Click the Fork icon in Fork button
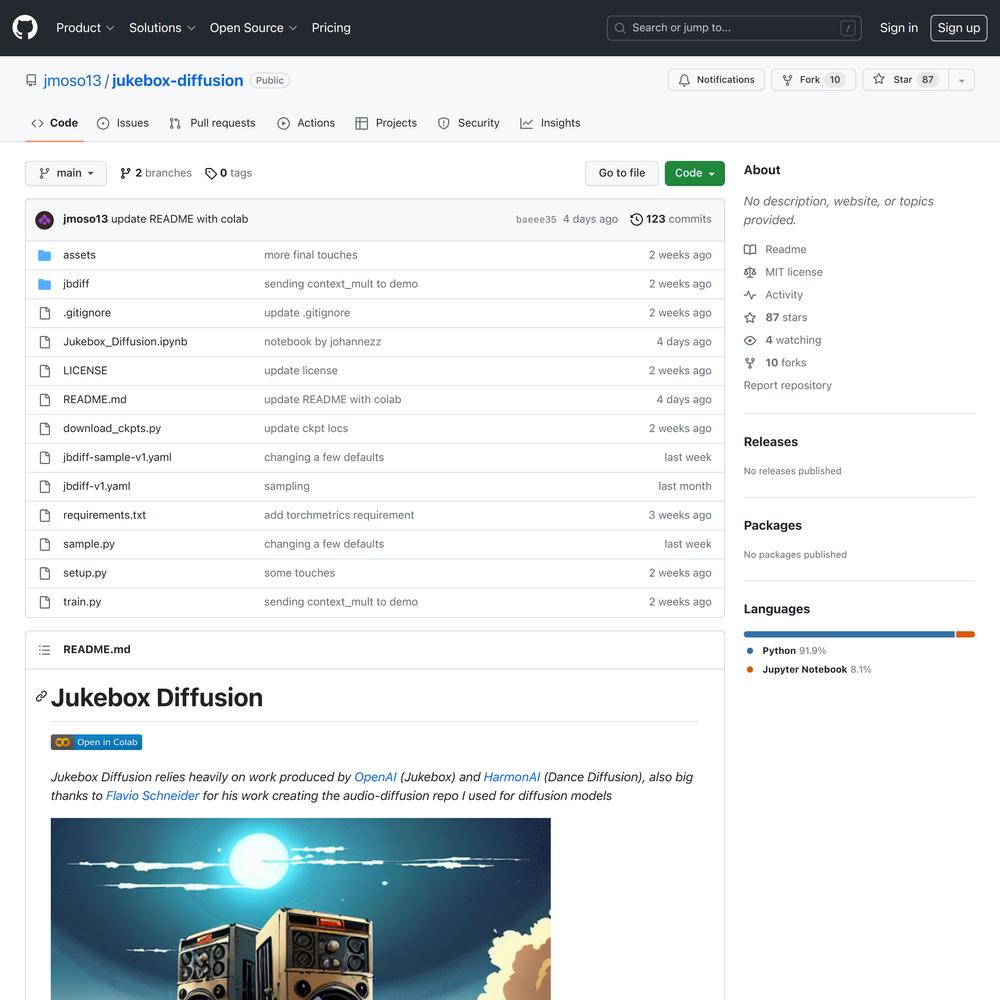Viewport: 1000px width, 1000px height. pyautogui.click(x=787, y=80)
